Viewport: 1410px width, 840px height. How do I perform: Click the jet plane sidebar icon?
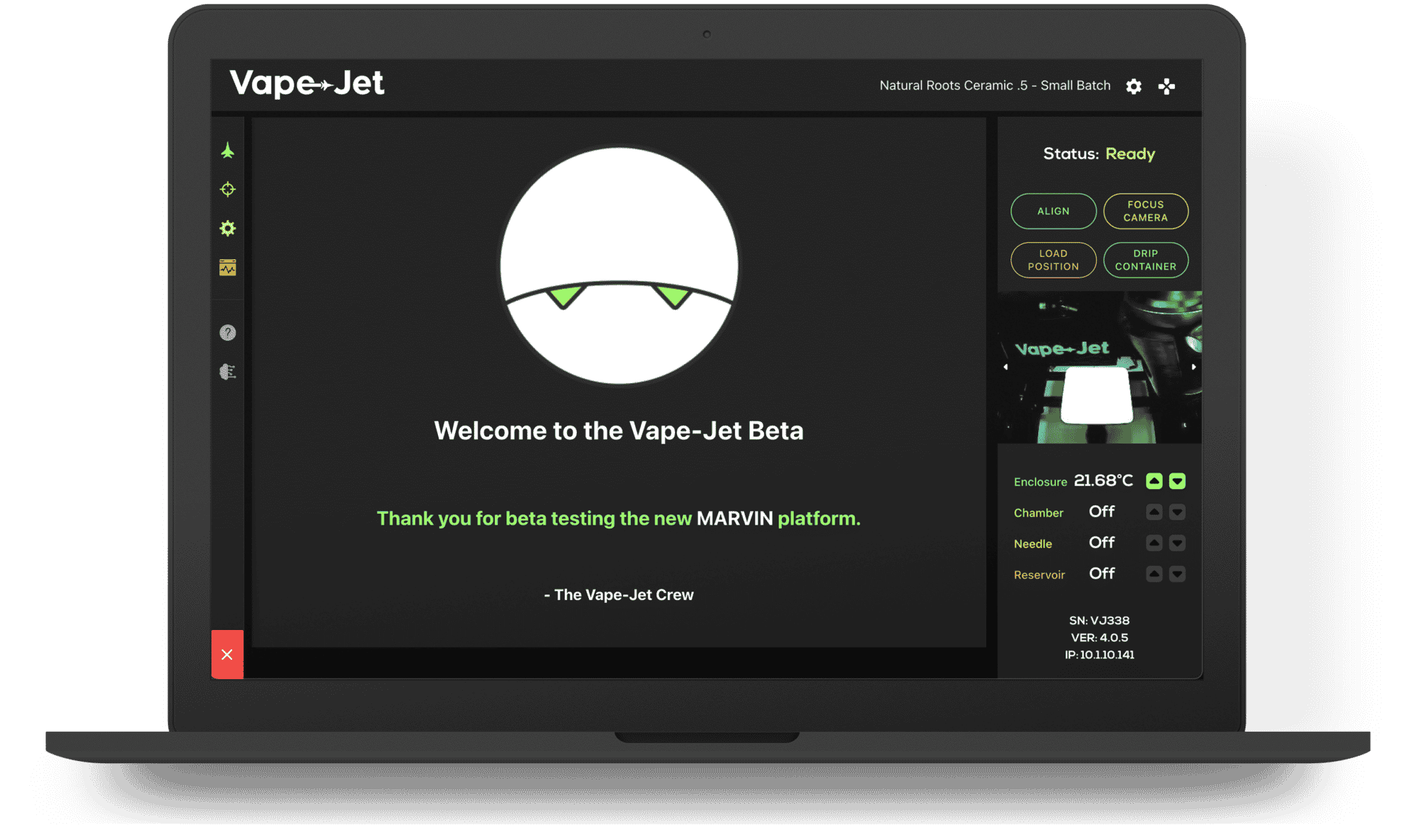click(227, 151)
